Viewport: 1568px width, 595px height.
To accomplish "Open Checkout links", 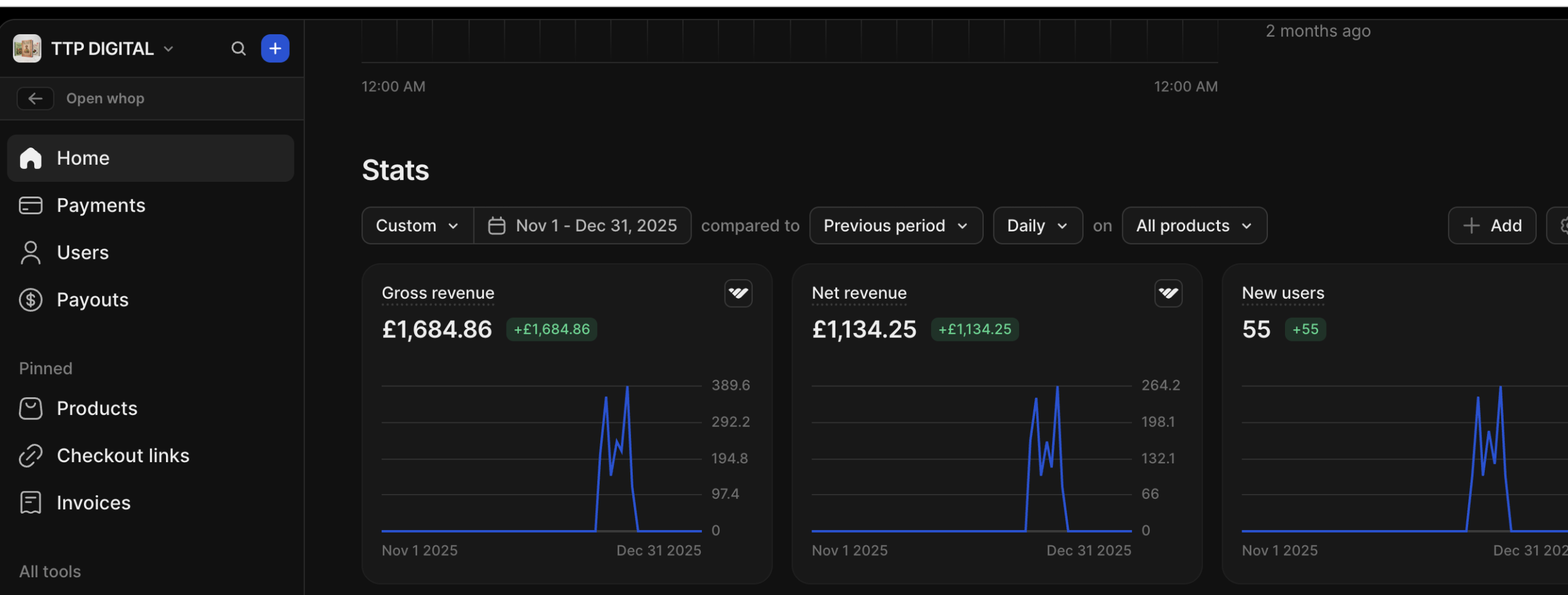I will (x=123, y=455).
